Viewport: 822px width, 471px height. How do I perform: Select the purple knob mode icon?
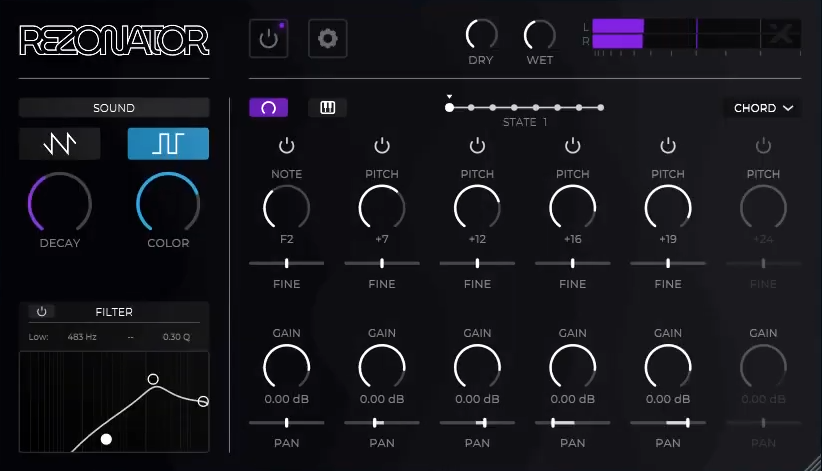click(268, 108)
